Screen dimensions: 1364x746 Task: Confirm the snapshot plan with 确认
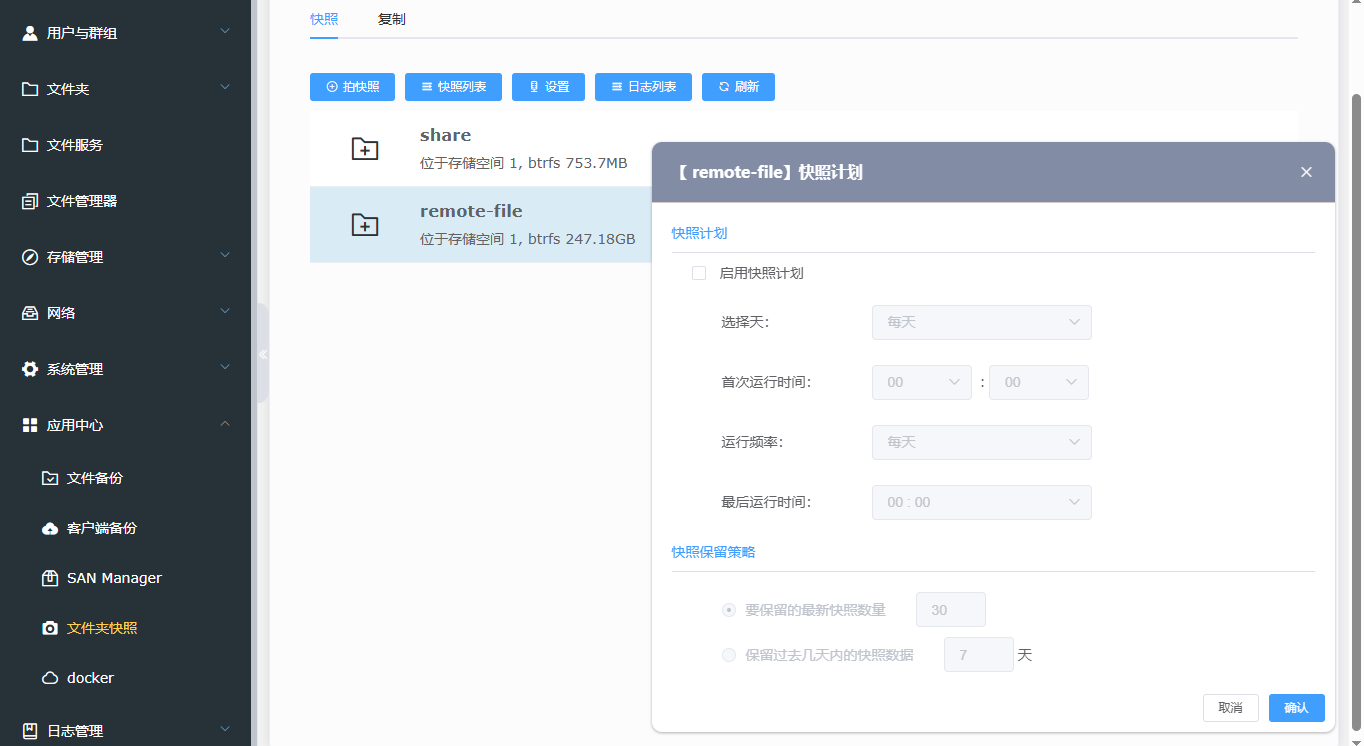point(1296,708)
